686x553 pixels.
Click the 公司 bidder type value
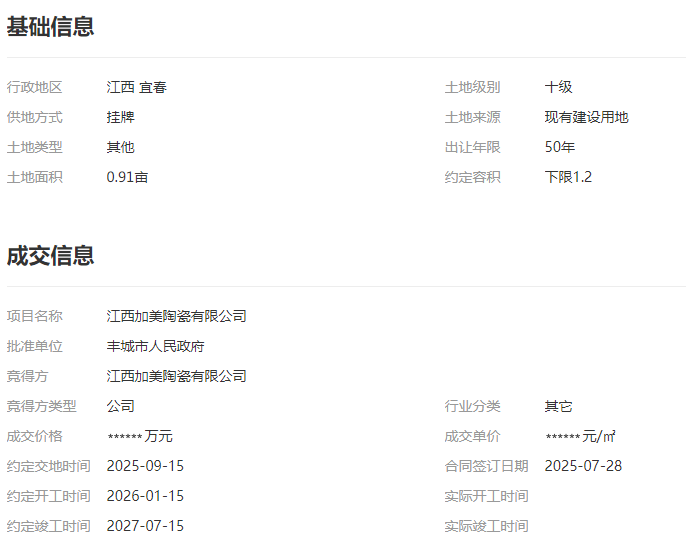coord(121,406)
